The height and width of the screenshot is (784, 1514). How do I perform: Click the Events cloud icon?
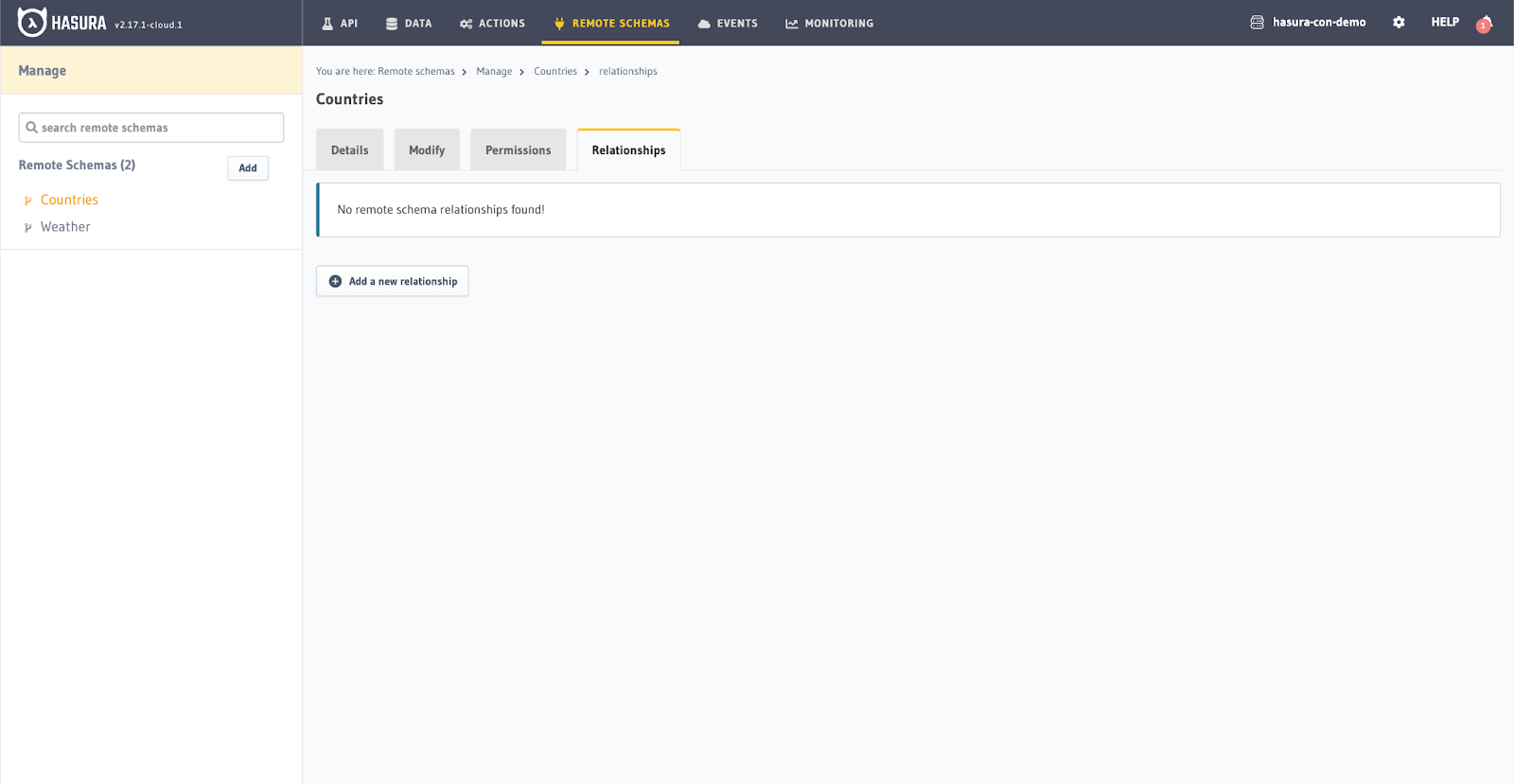pyautogui.click(x=704, y=24)
